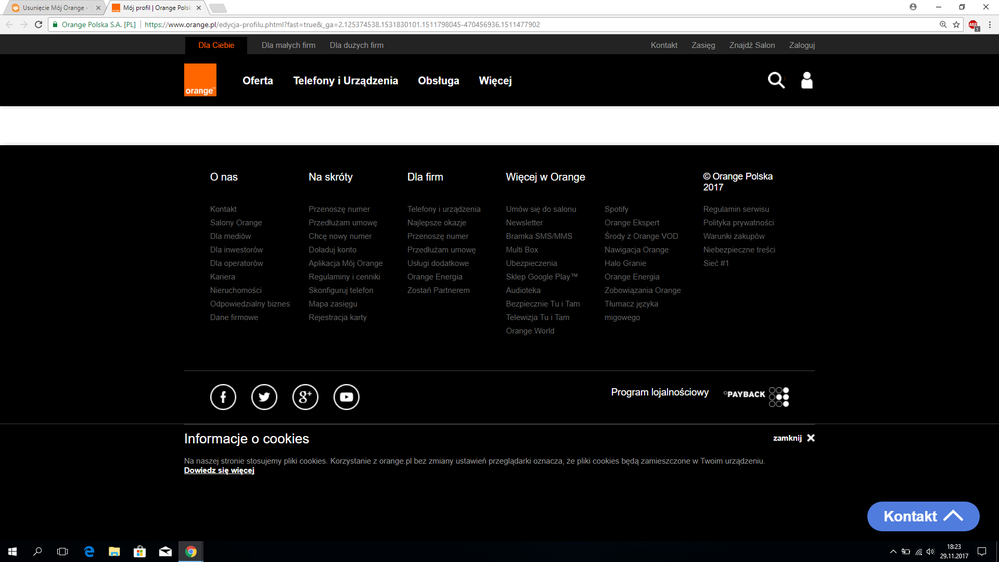Open Orange YouTube icon
The image size is (999, 562).
coord(346,397)
